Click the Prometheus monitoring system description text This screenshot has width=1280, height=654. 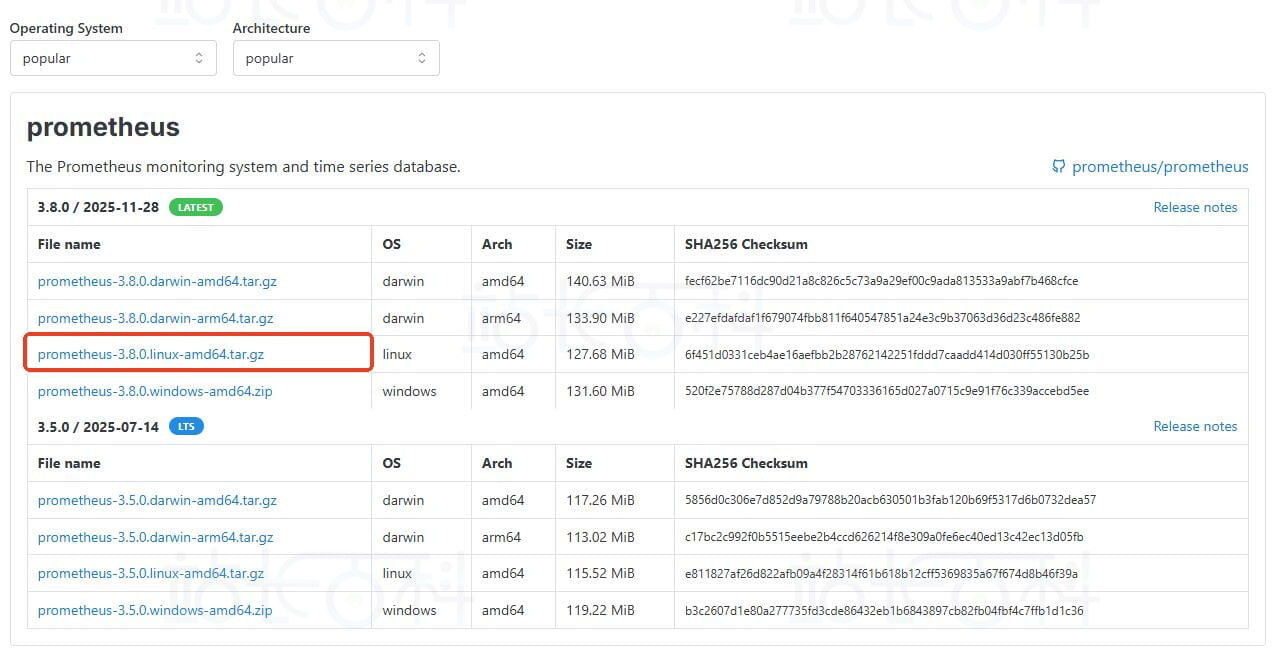point(244,167)
